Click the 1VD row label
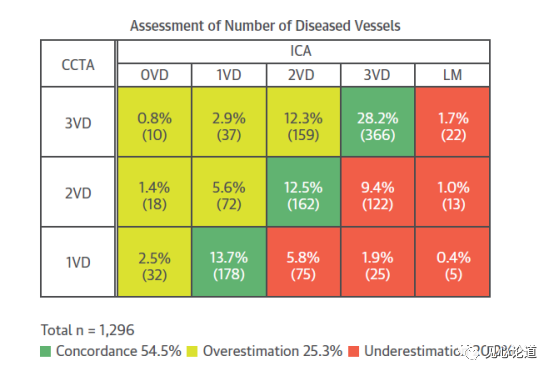The height and width of the screenshot is (376, 554). pyautogui.click(x=78, y=262)
